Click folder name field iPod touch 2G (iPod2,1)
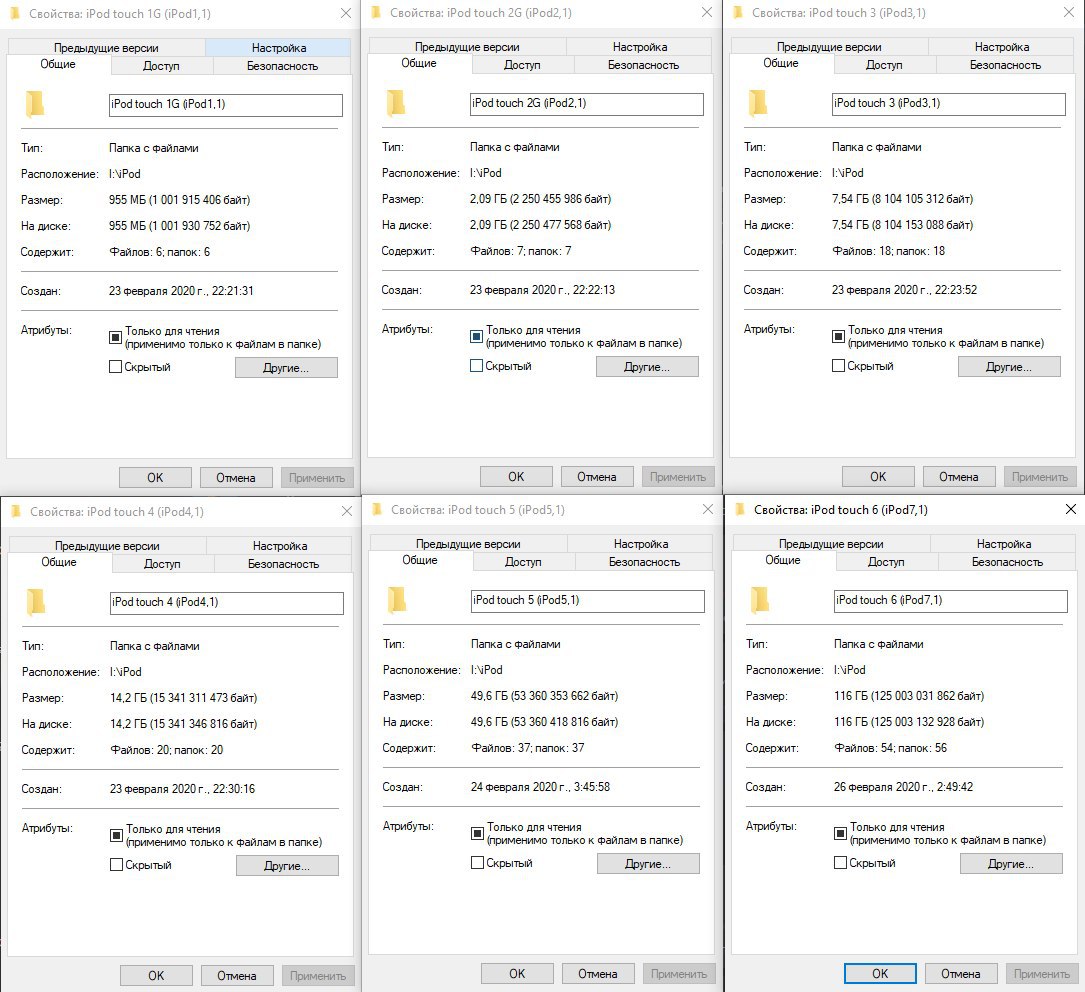 (x=587, y=104)
